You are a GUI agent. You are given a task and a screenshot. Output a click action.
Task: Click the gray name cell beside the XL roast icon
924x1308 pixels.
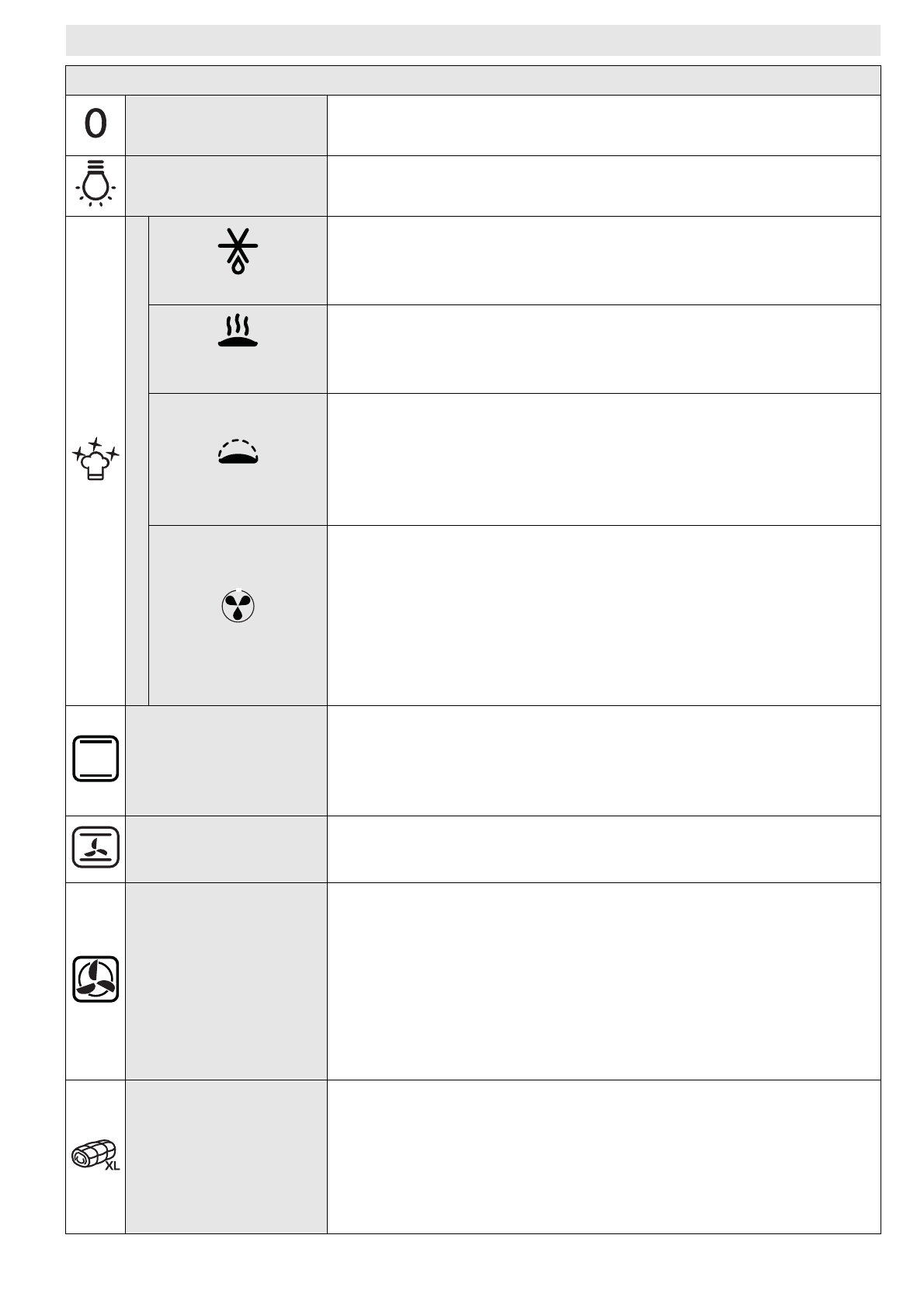pos(226,1156)
